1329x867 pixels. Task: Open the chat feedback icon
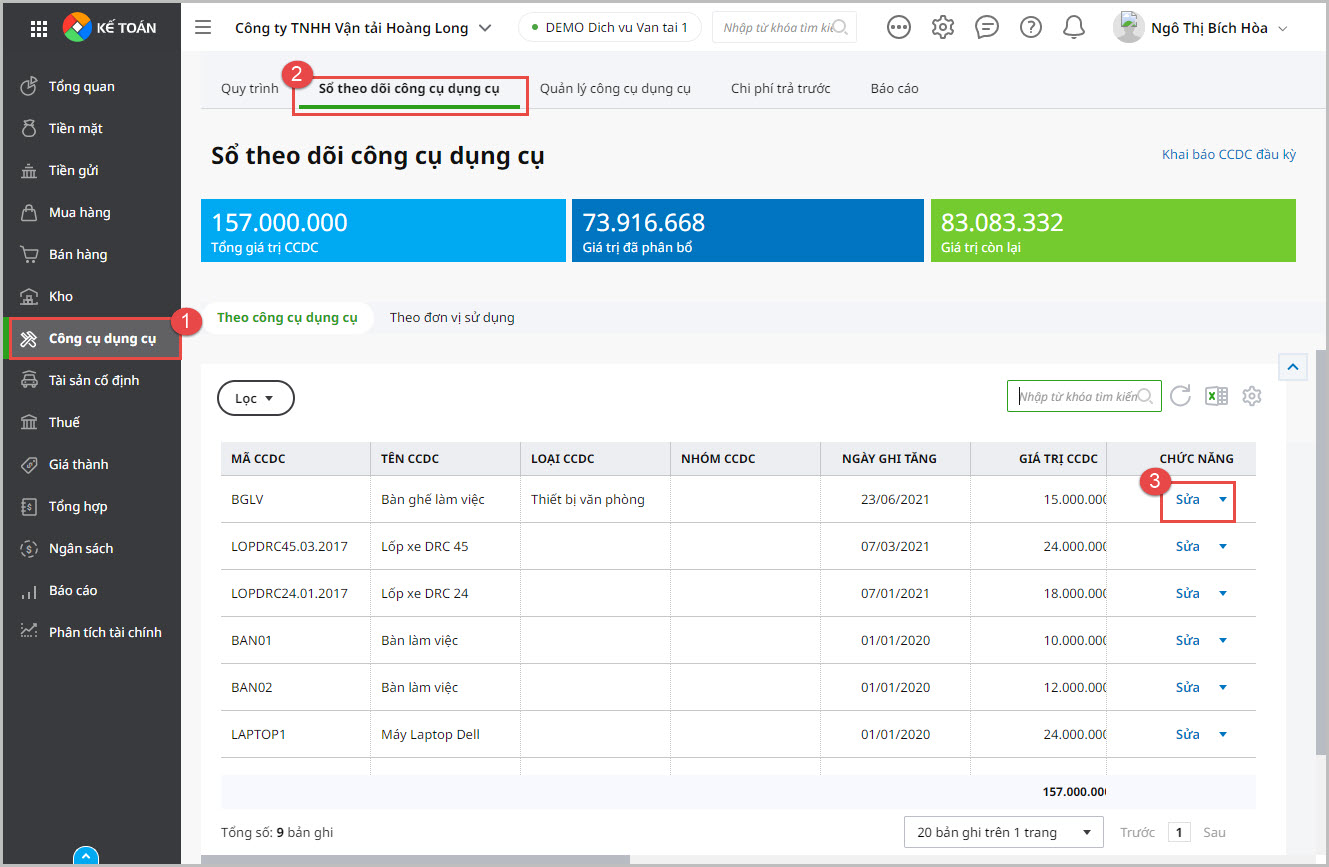point(987,28)
